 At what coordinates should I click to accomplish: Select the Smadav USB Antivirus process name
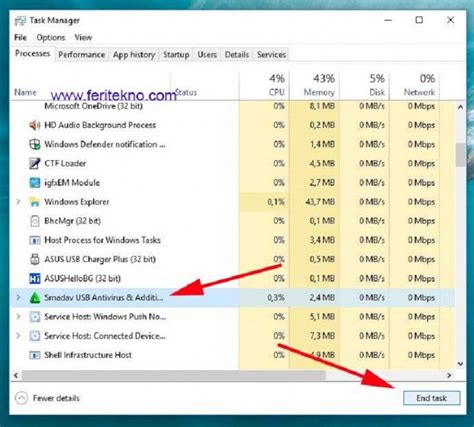(104, 298)
